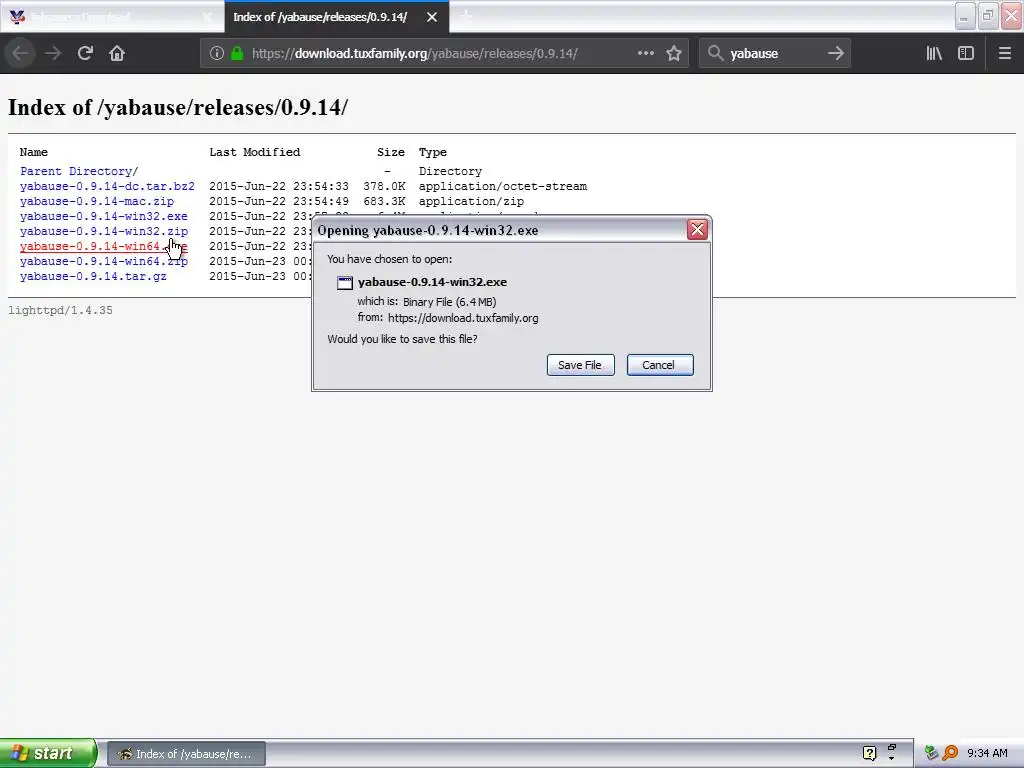This screenshot has width=1024, height=768.
Task: Close the Opening yabause dialog with X
Action: coord(697,229)
